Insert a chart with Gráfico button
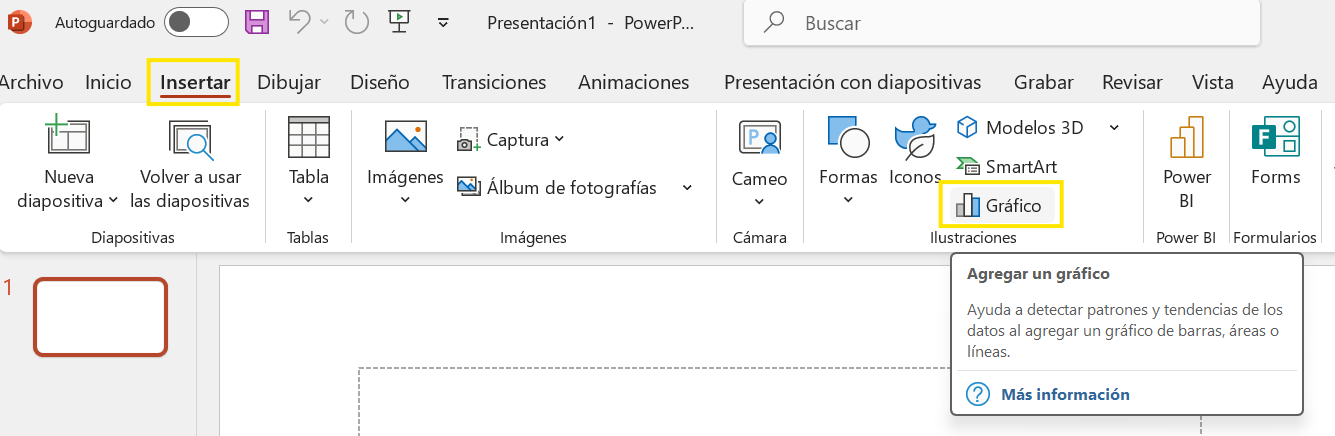Viewport: 1335px width, 436px height. [x=1001, y=206]
